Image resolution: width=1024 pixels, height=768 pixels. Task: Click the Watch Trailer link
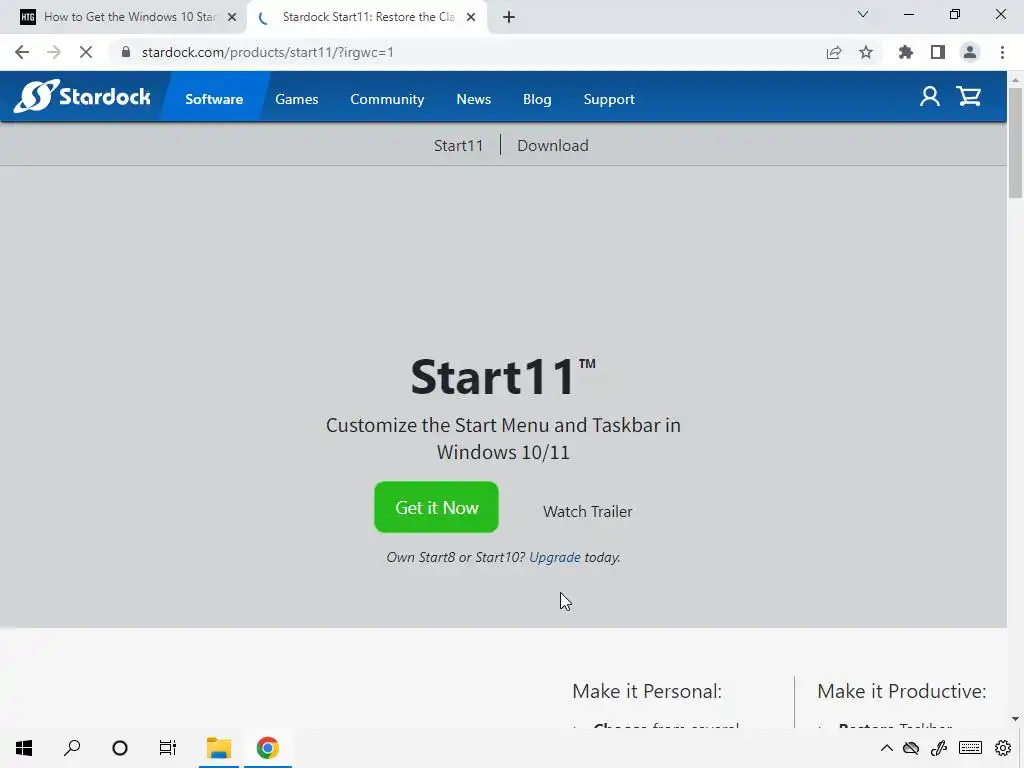pos(588,511)
